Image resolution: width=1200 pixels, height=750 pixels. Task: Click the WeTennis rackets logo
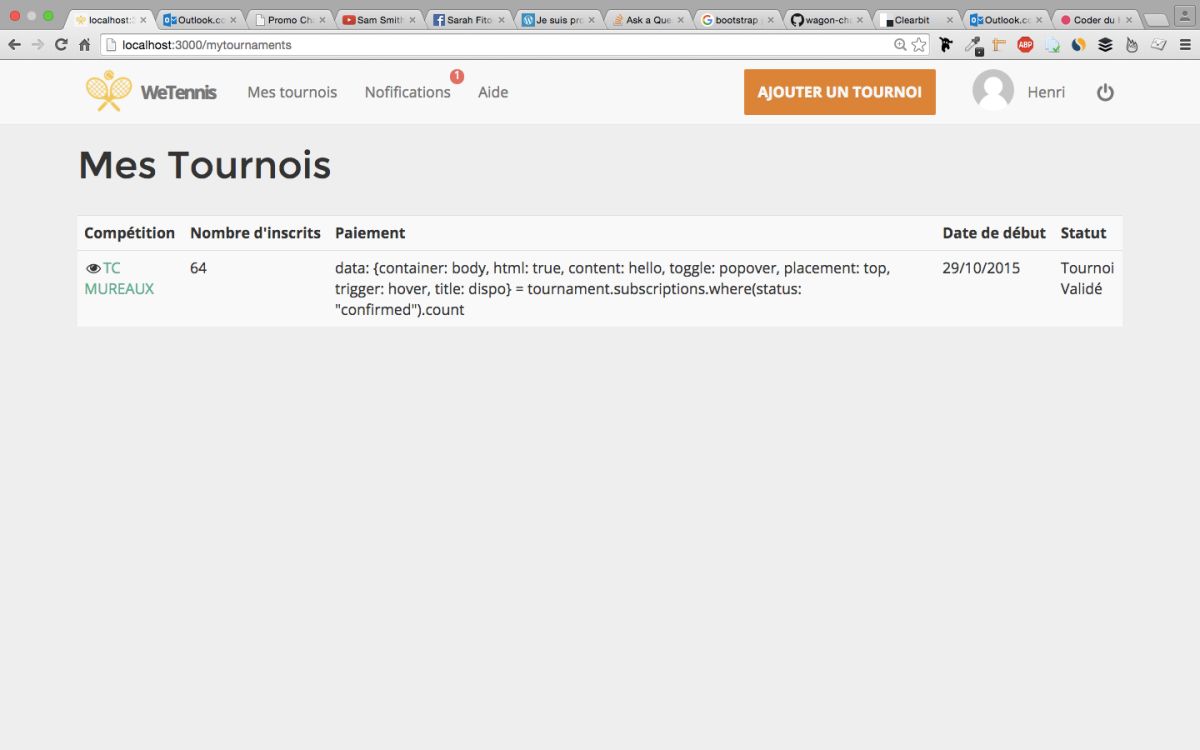[x=109, y=91]
